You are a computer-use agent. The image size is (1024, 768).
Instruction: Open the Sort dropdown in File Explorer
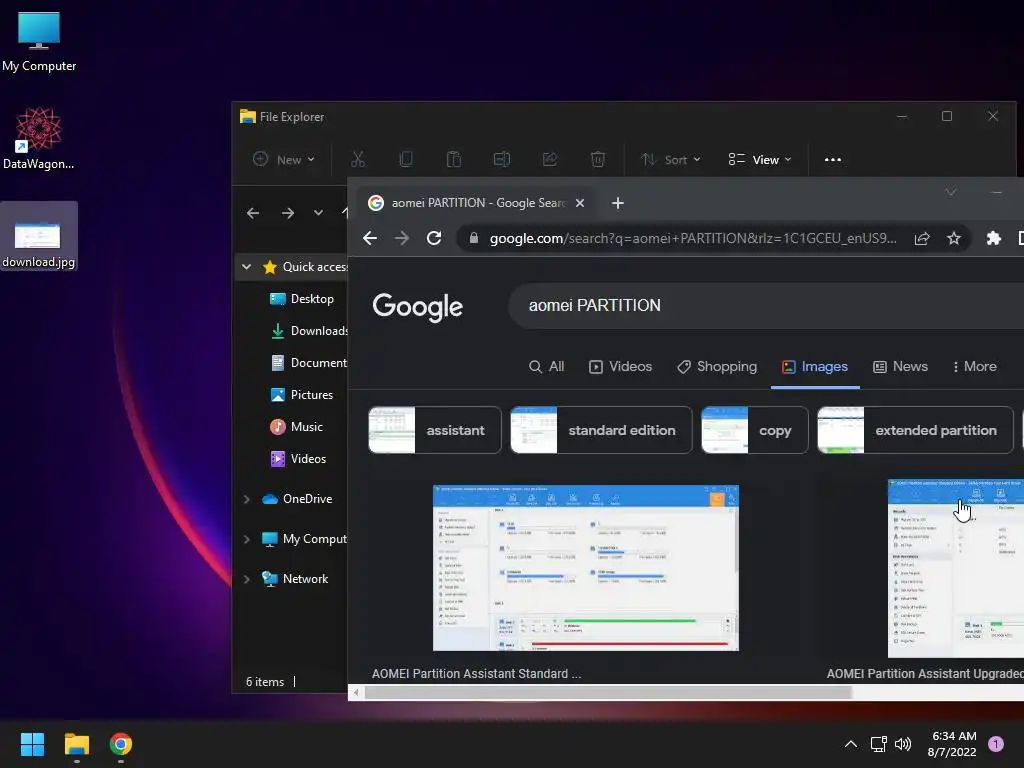670,159
